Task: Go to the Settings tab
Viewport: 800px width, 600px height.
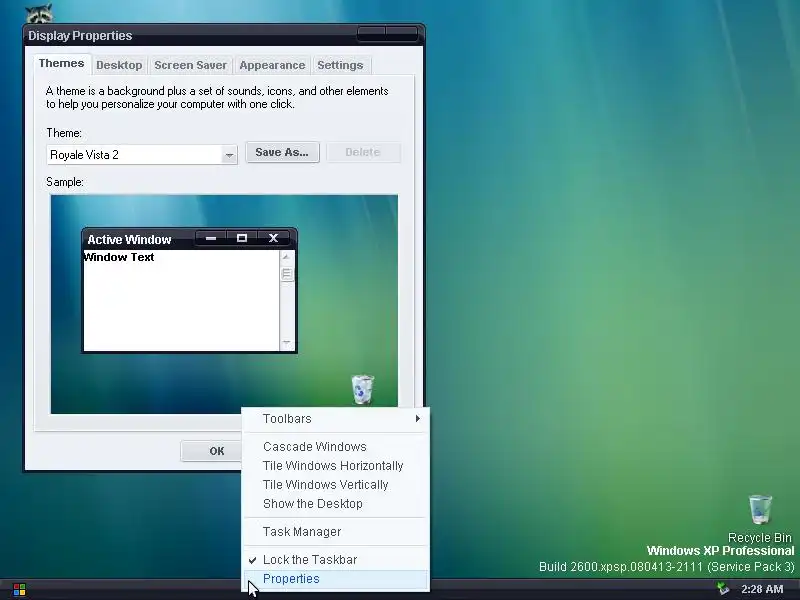Action: [x=340, y=65]
